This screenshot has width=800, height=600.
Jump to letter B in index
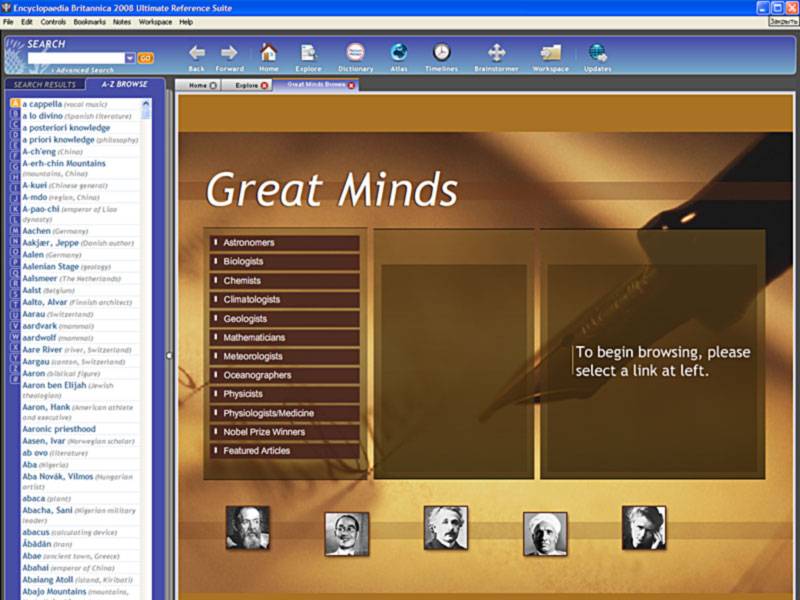15,114
